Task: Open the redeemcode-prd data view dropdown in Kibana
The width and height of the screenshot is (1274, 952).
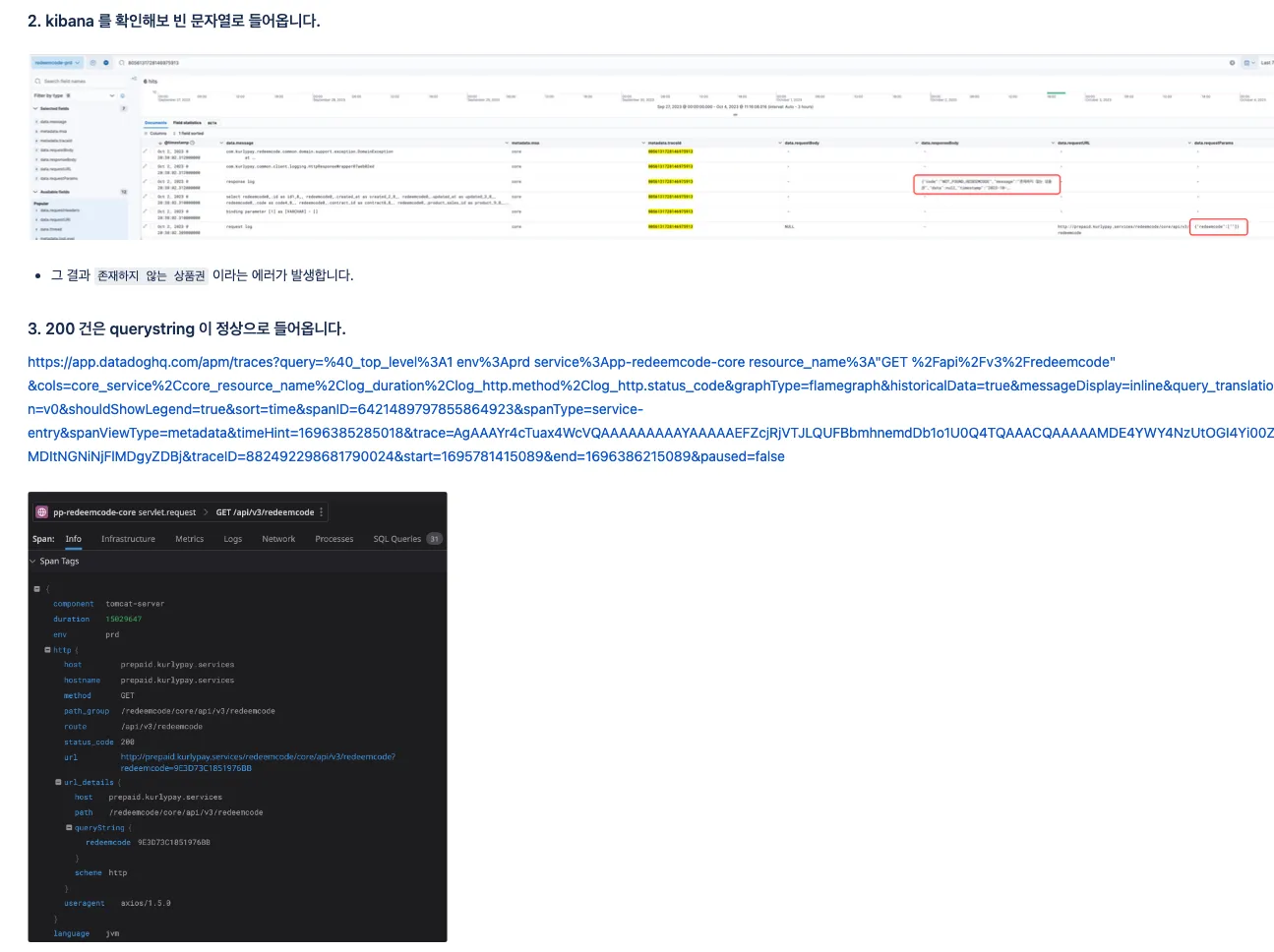Action: coord(57,63)
